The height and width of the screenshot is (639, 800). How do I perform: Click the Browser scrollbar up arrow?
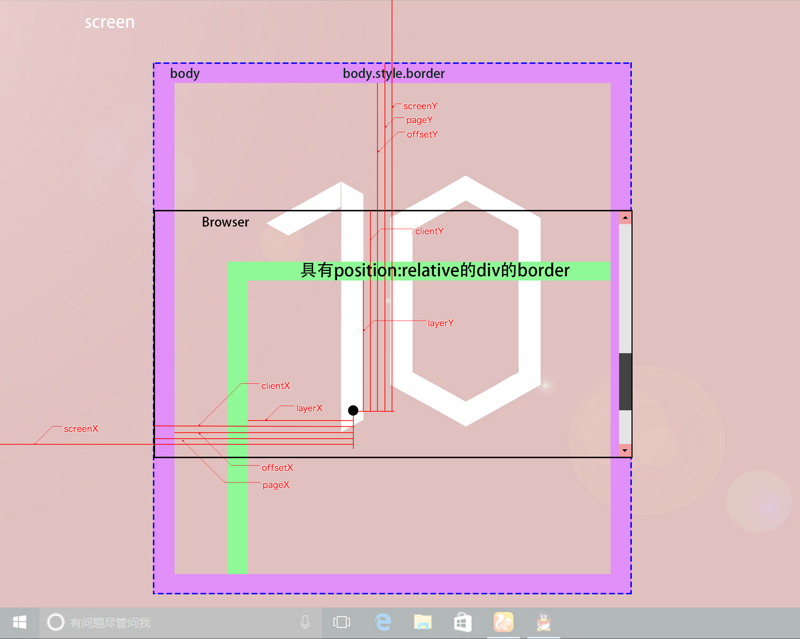pyautogui.click(x=625, y=218)
